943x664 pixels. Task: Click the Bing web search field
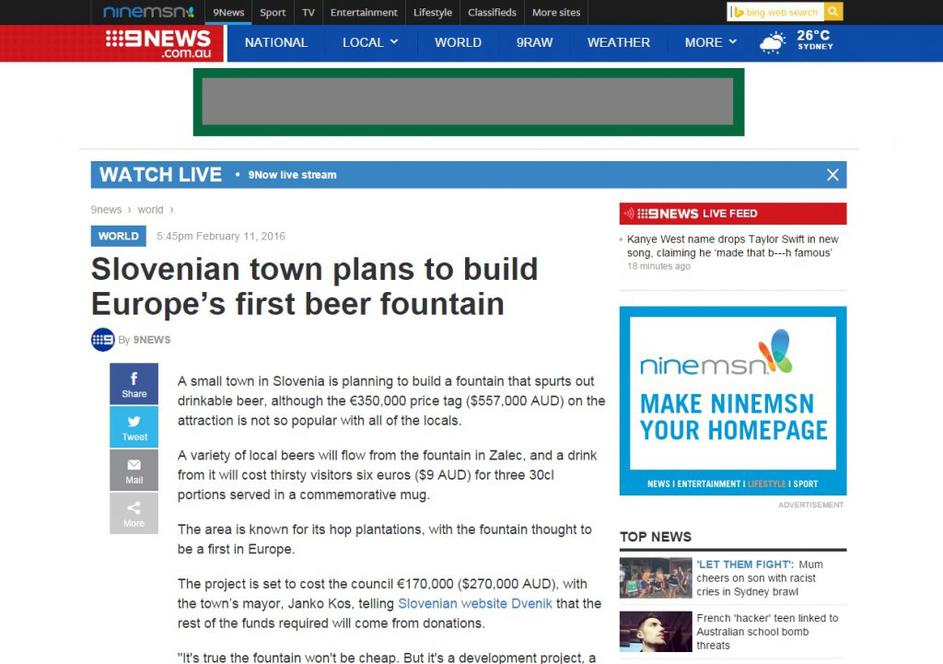[776, 12]
